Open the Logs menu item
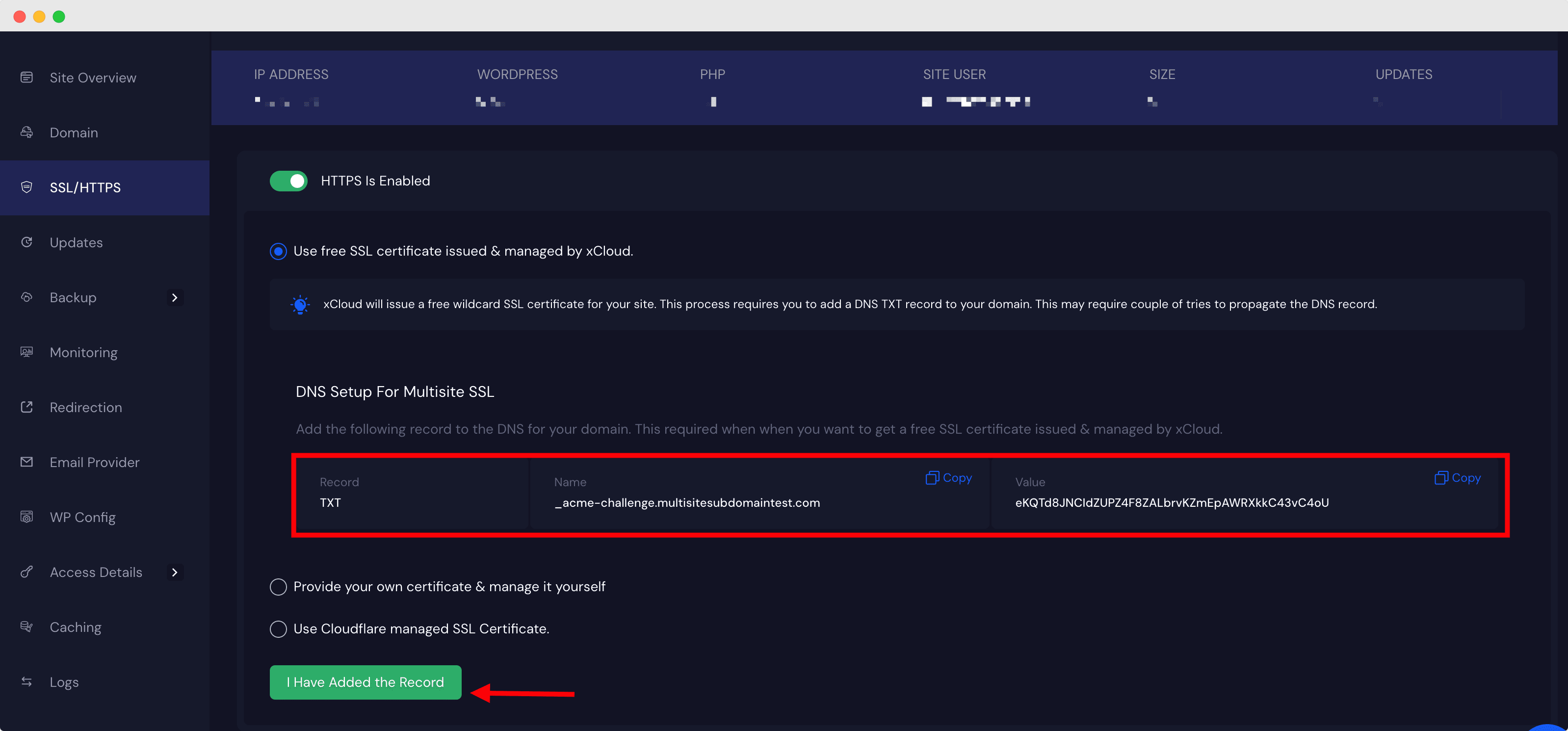Screen dimensions: 1568x731 click(x=64, y=682)
